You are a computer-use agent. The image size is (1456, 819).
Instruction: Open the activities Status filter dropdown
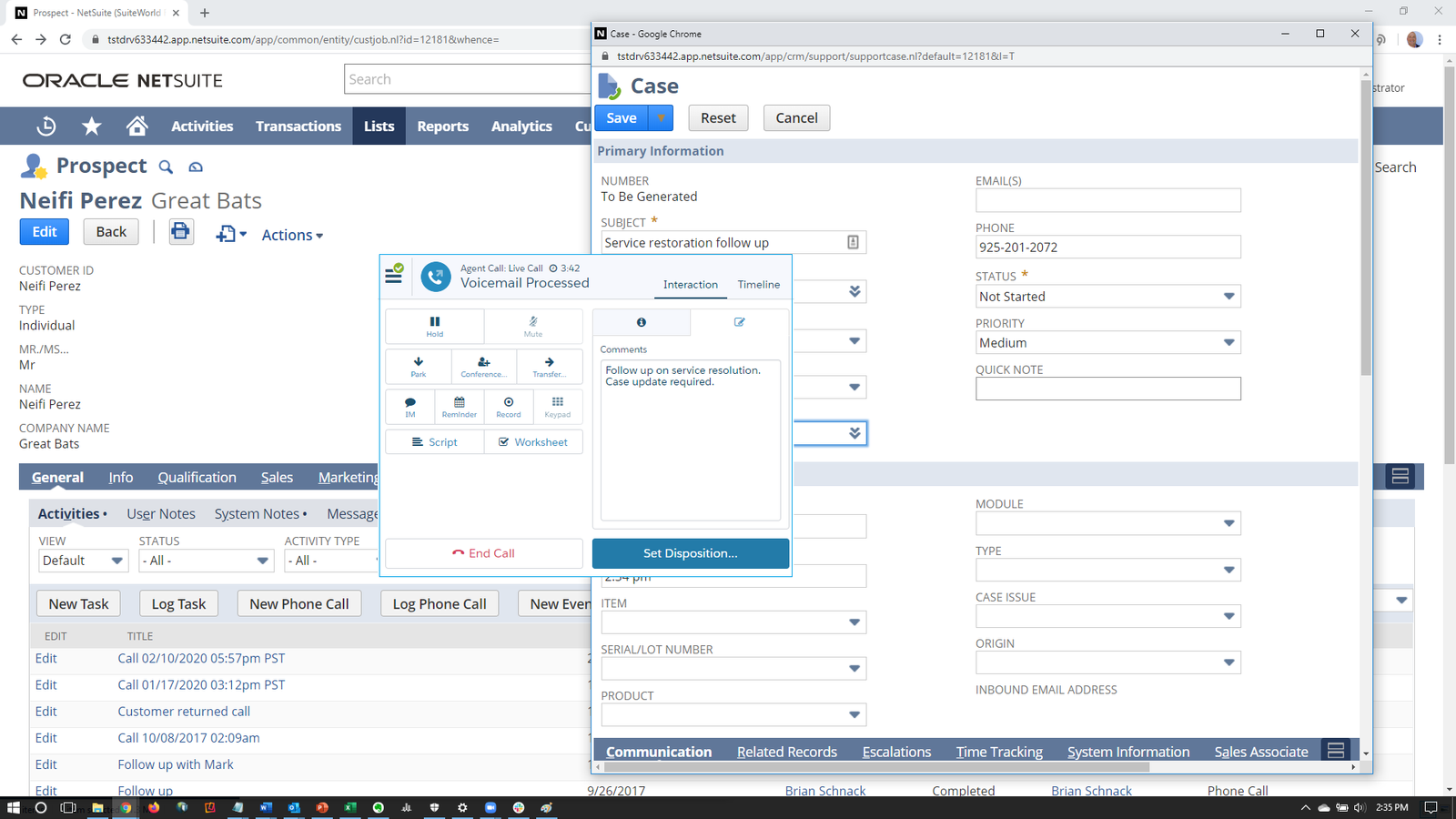206,561
